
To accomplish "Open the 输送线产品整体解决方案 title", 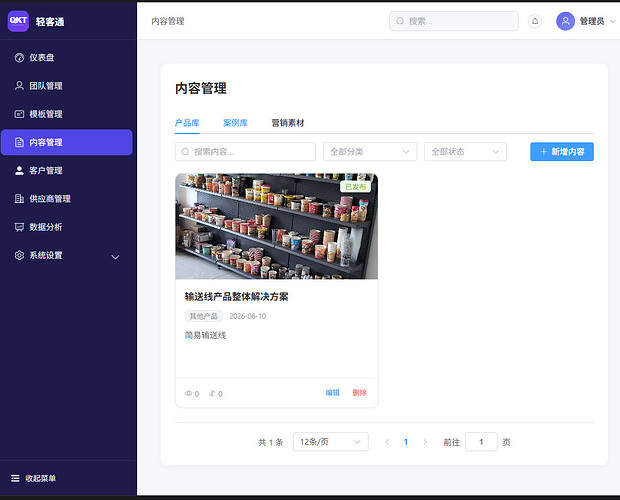I will pos(236,297).
